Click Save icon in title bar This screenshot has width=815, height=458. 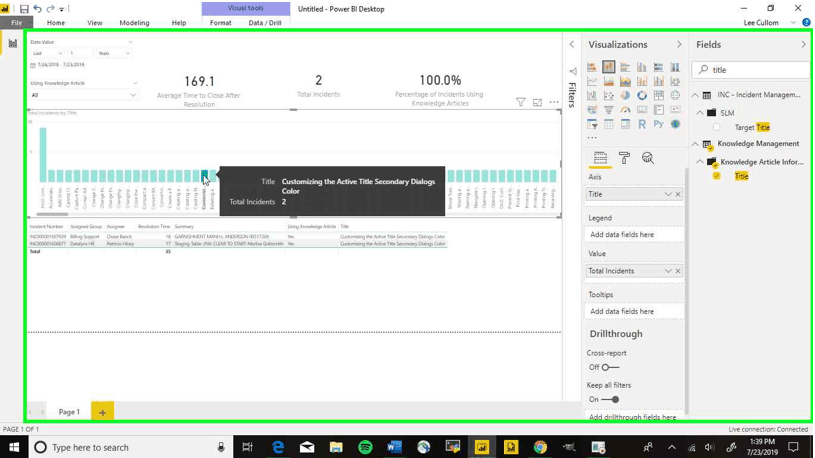[x=24, y=9]
